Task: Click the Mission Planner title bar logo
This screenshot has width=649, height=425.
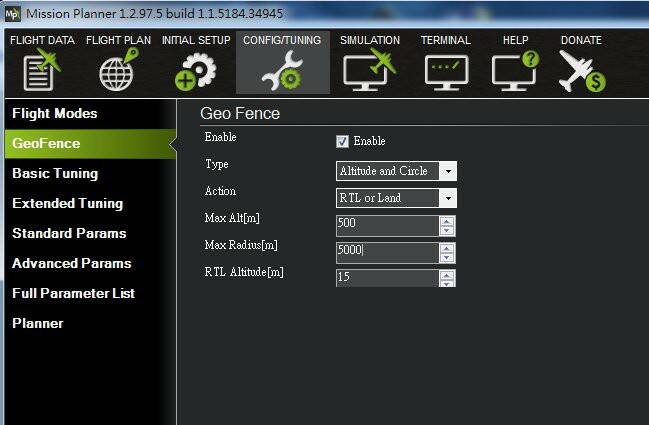Action: [12, 13]
